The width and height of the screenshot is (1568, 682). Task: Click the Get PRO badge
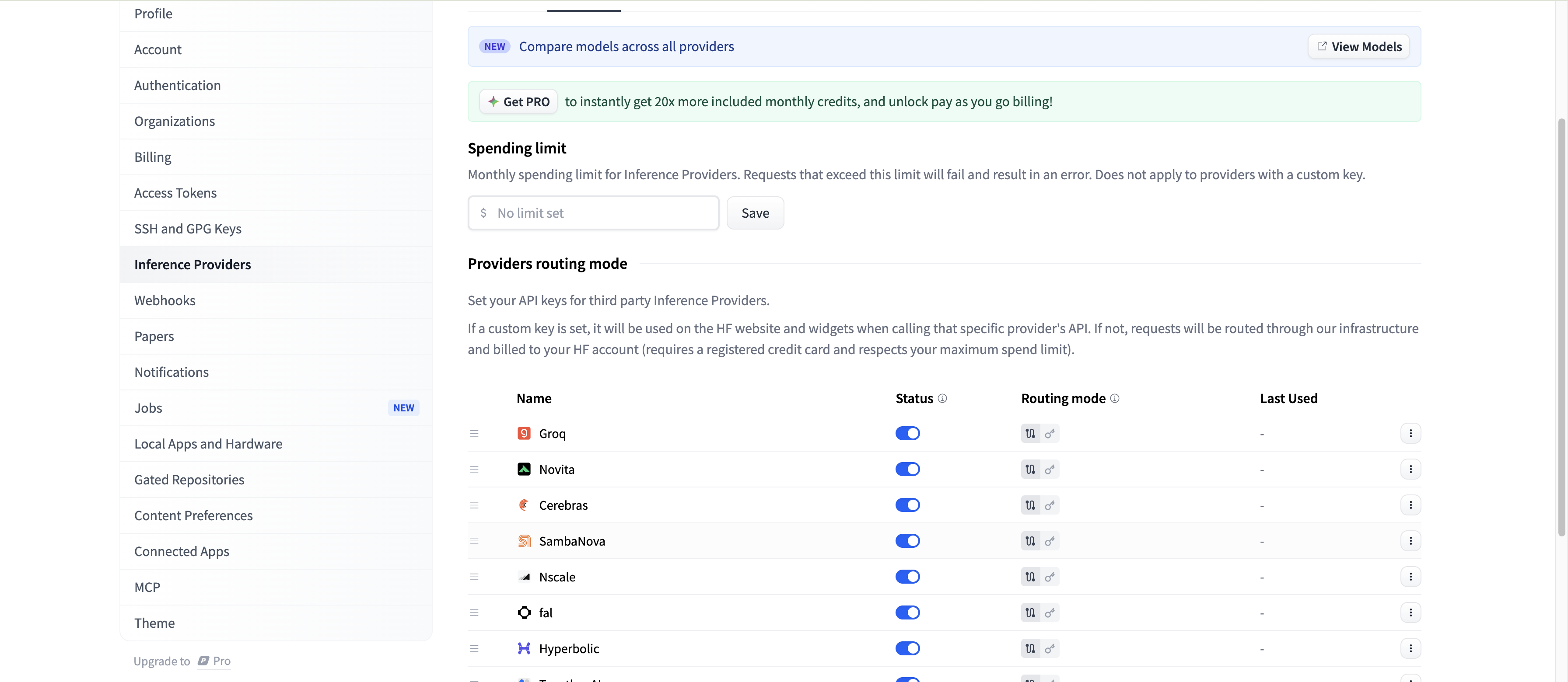tap(518, 101)
